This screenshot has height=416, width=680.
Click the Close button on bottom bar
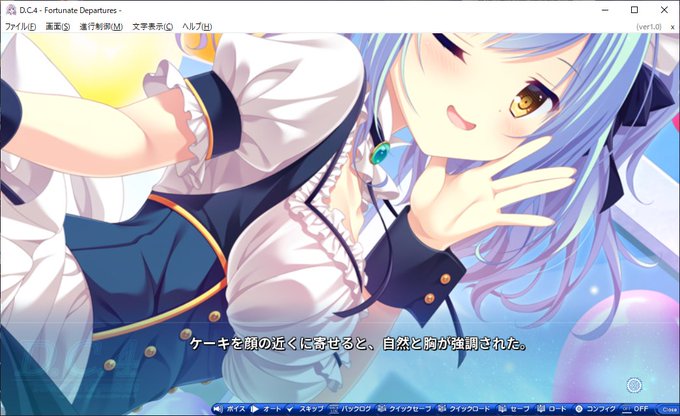tap(669, 409)
